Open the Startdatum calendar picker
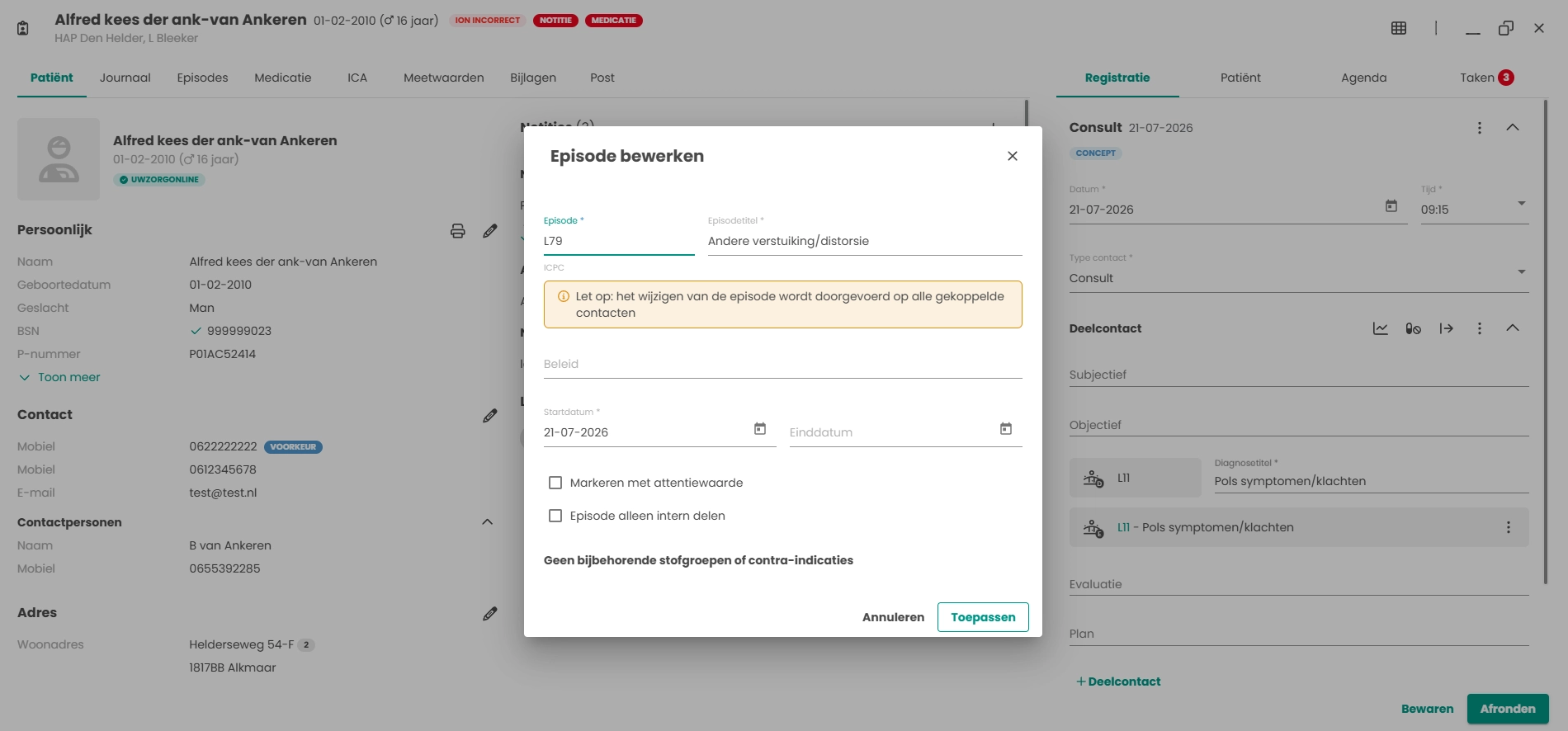This screenshot has width=1568, height=731. coord(760,429)
